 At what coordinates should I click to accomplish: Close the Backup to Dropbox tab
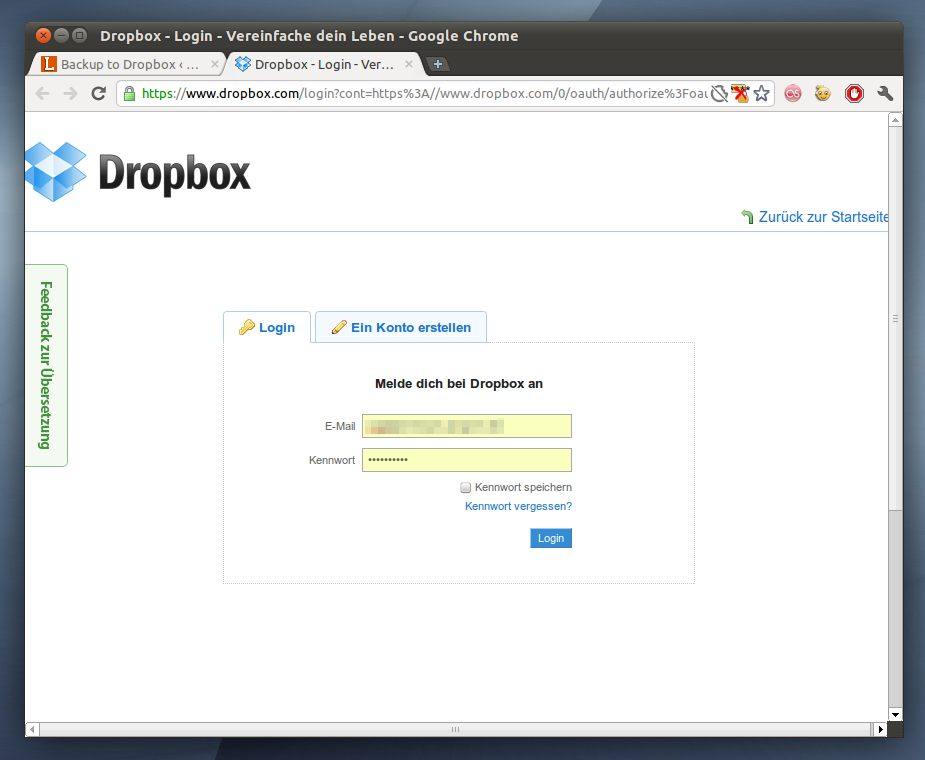coord(214,64)
